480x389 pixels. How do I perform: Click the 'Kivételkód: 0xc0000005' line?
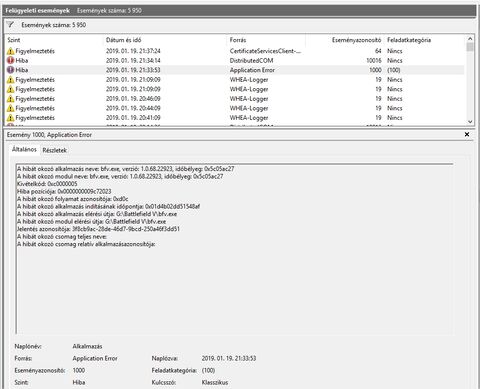click(x=47, y=184)
